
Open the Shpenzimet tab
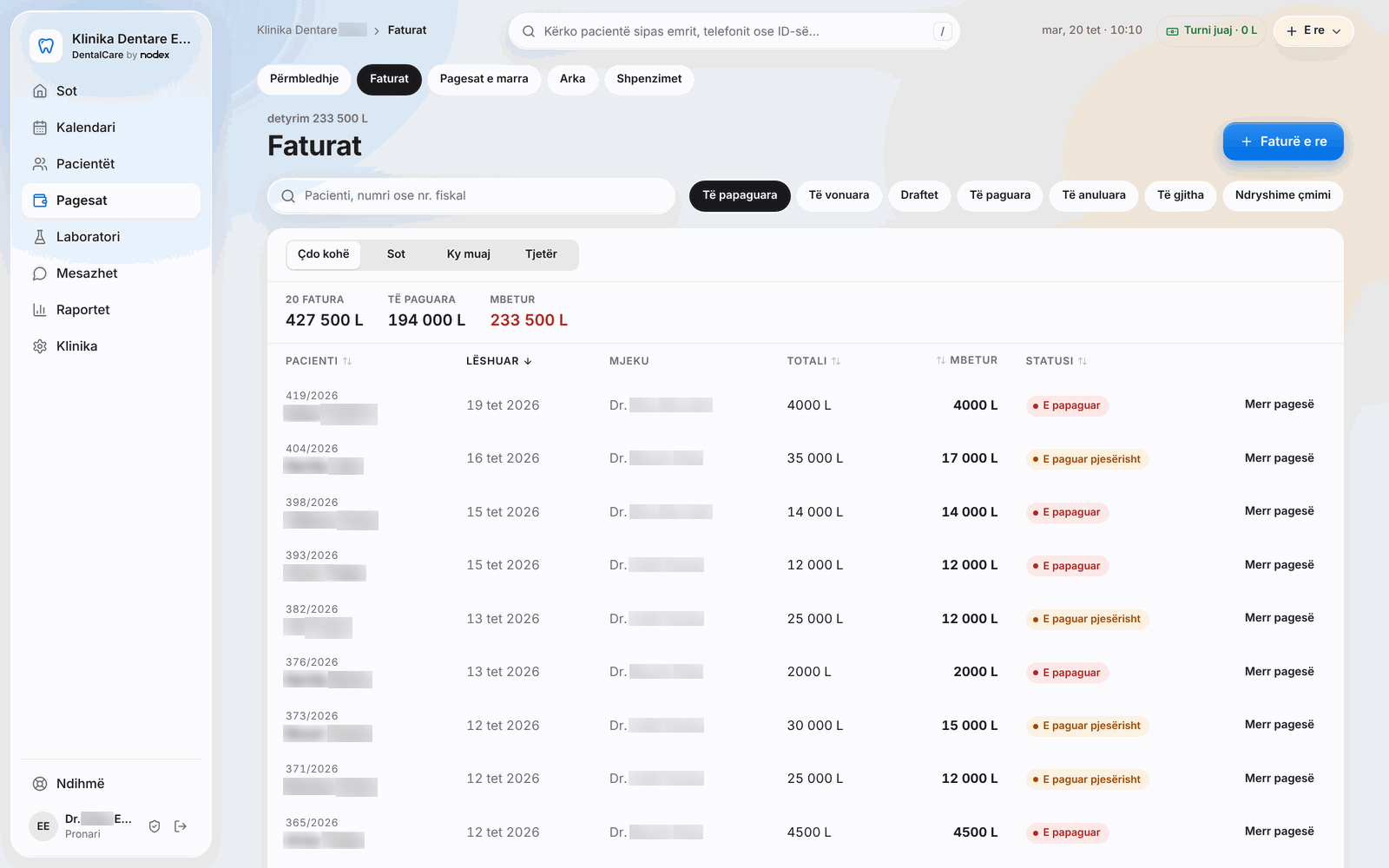coord(648,79)
